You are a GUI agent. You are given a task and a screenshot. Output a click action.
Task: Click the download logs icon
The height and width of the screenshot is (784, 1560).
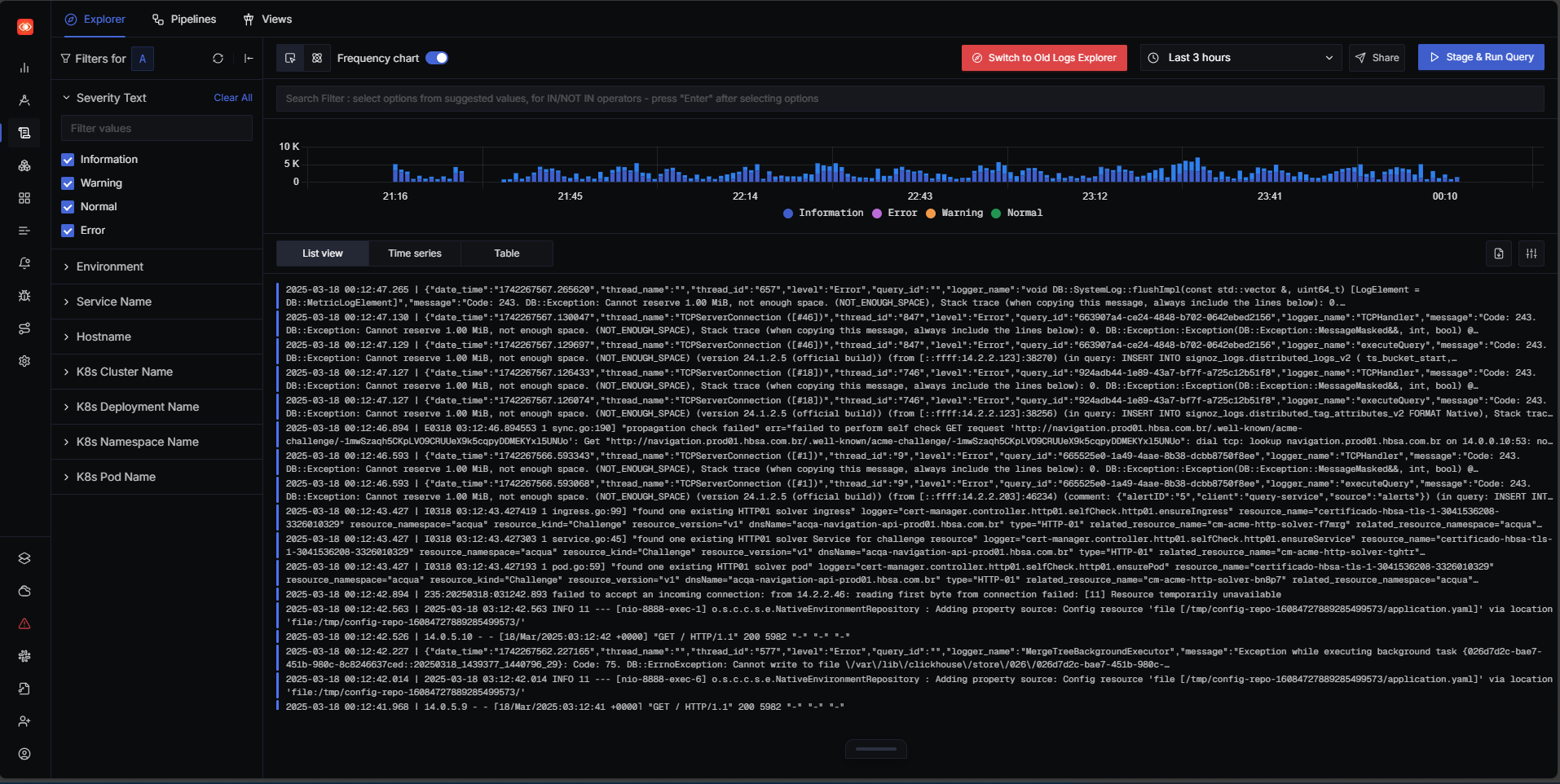[1499, 253]
